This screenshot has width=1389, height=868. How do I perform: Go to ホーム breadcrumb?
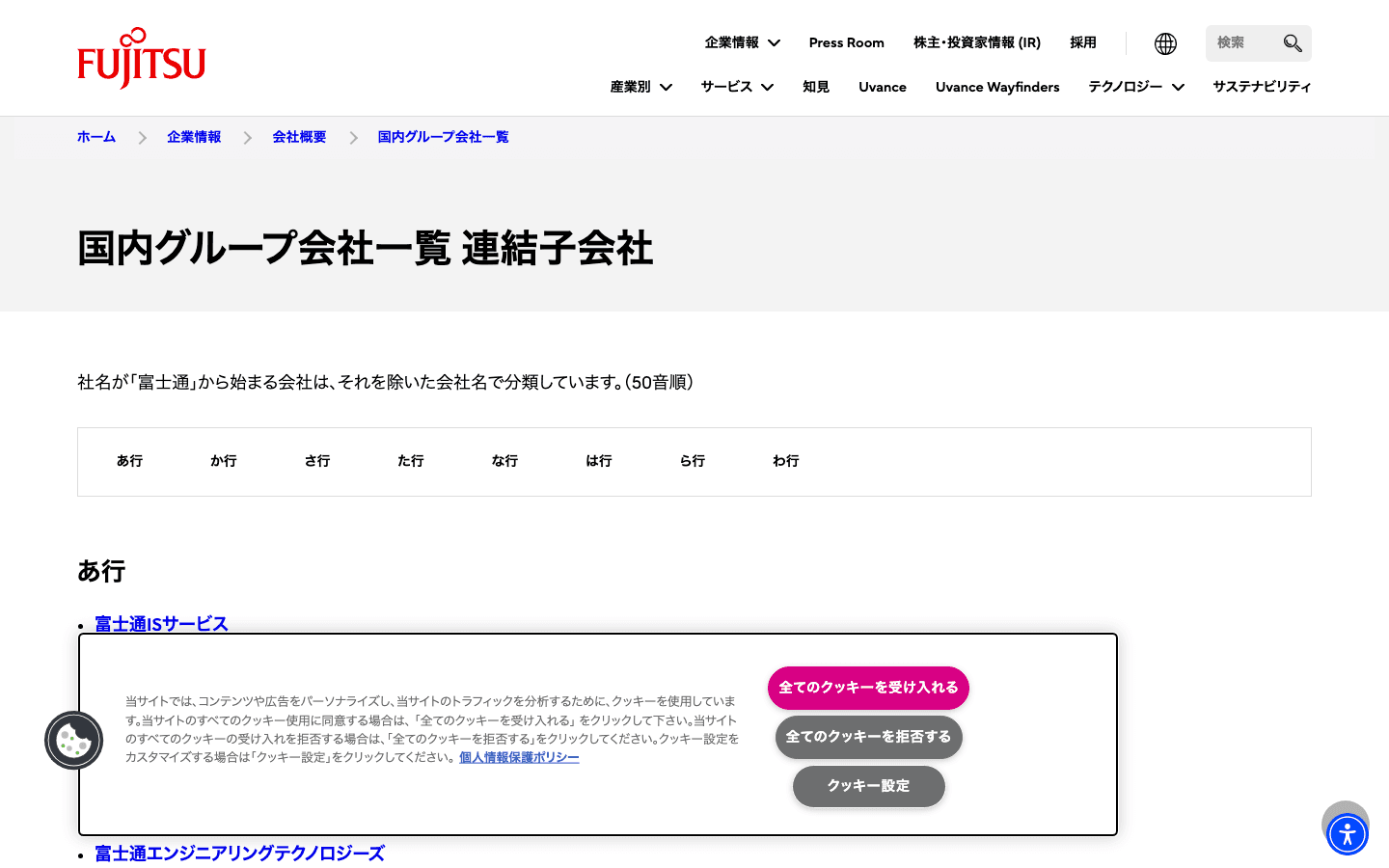(x=96, y=137)
